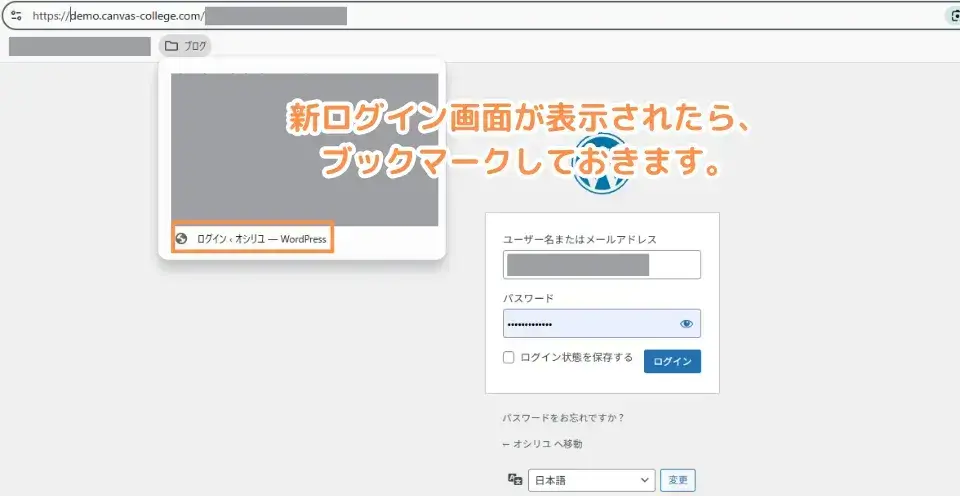The image size is (960, 496).
Task: Open the パスワードをお忘れですか？ link
Action: pyautogui.click(x=563, y=418)
